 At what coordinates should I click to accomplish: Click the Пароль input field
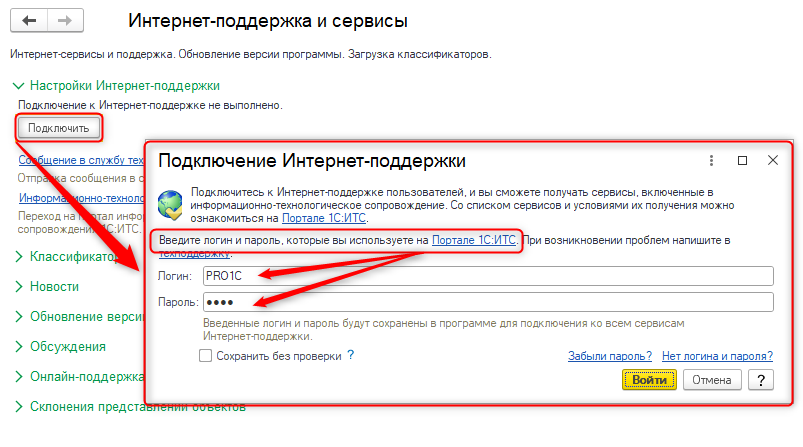pos(488,302)
